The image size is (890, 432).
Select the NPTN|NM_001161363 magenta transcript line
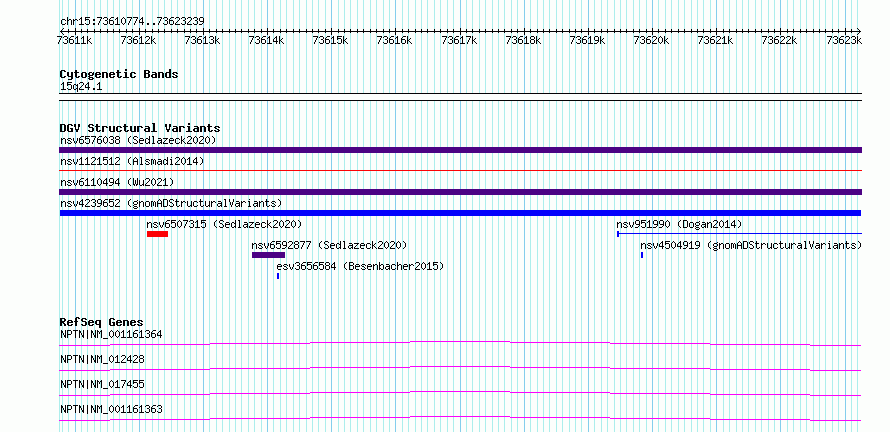coord(460,418)
